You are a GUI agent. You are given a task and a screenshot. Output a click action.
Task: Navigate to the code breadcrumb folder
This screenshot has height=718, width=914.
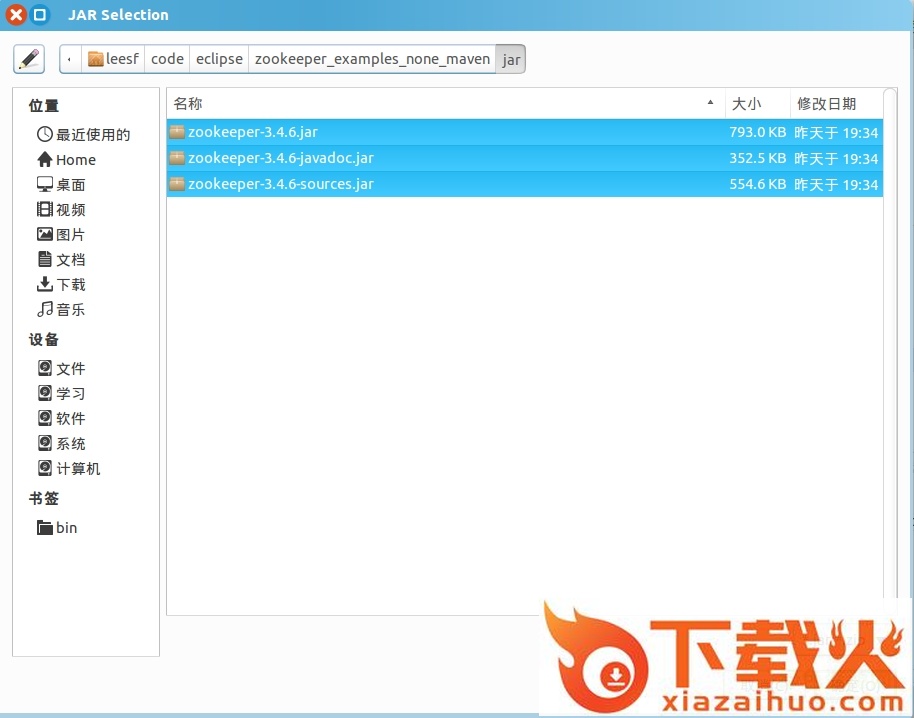coord(167,59)
